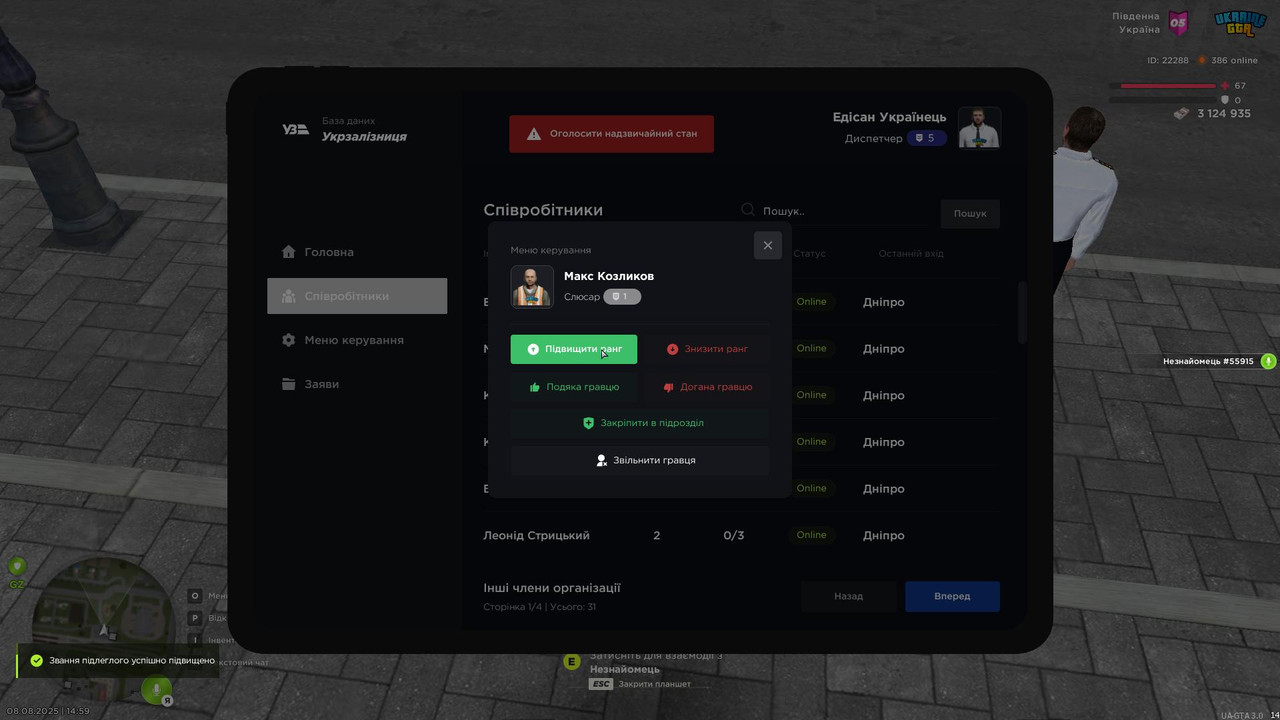The width and height of the screenshot is (1280, 720).
Task: Select Співробітники in the sidebar
Action: [357, 296]
